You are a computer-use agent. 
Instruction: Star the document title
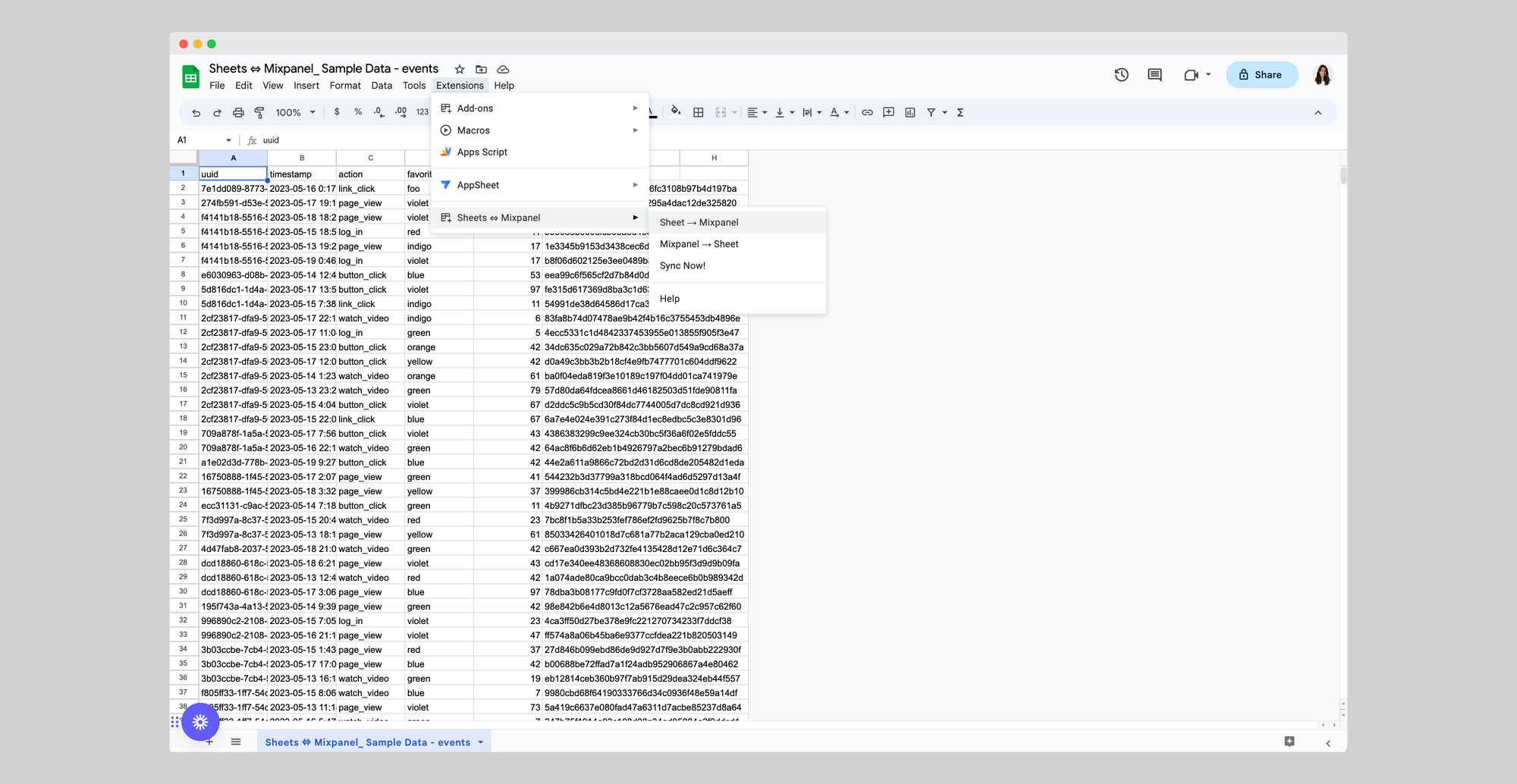click(x=459, y=69)
